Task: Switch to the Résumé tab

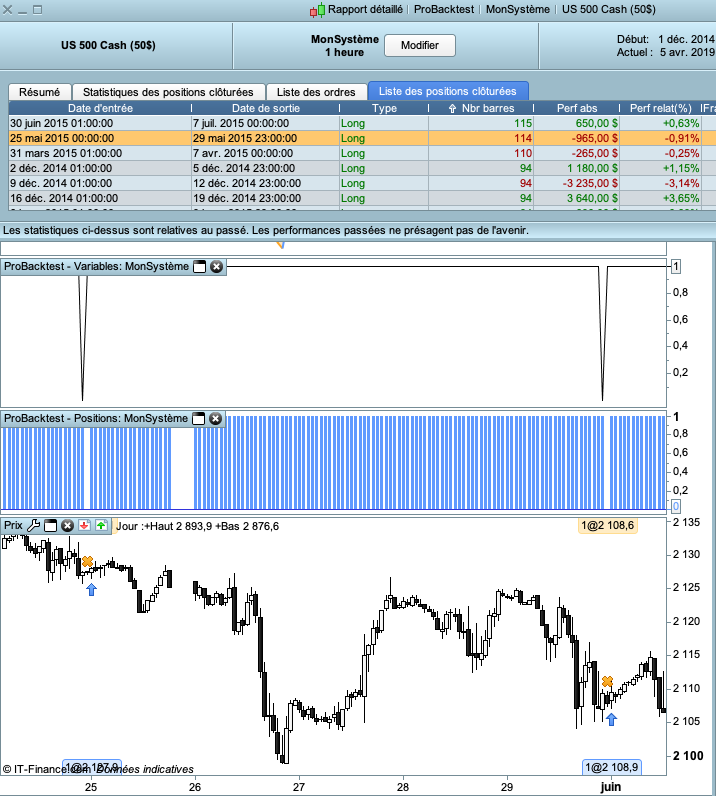Action: [x=40, y=92]
